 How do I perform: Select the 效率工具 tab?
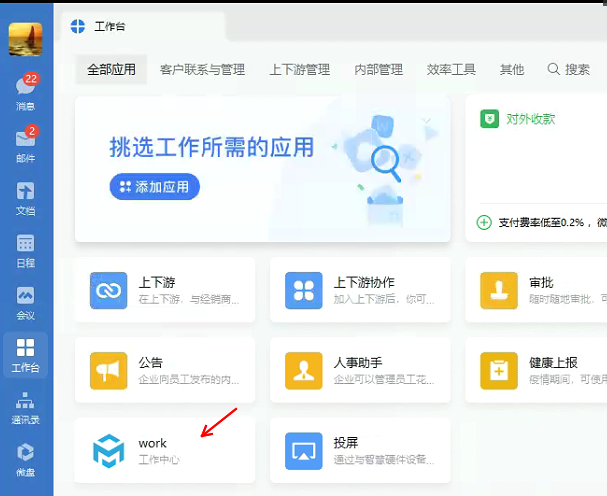[451, 70]
